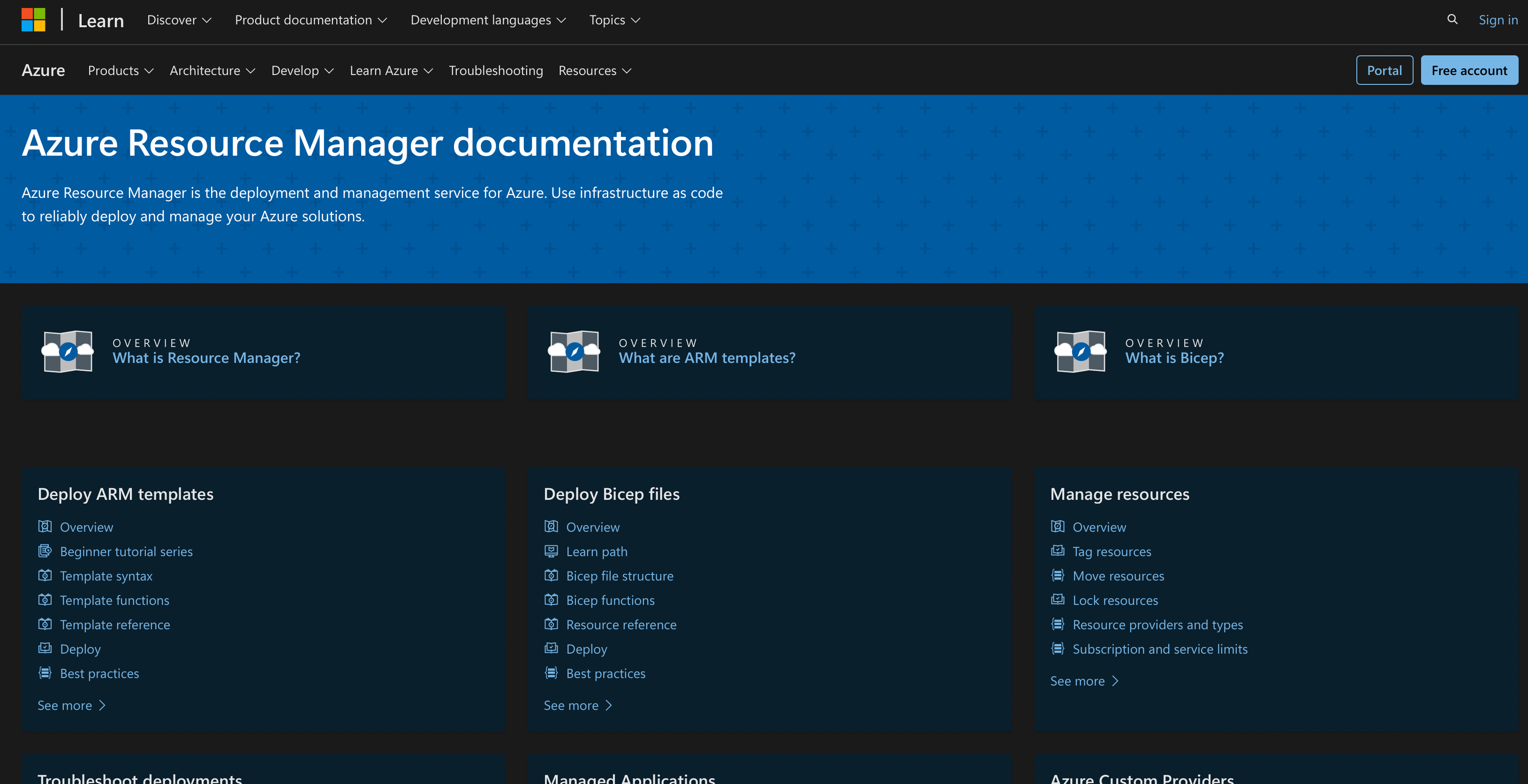Viewport: 1528px width, 784px height.
Task: Open What is Resource Manager? overview
Action: tap(206, 358)
